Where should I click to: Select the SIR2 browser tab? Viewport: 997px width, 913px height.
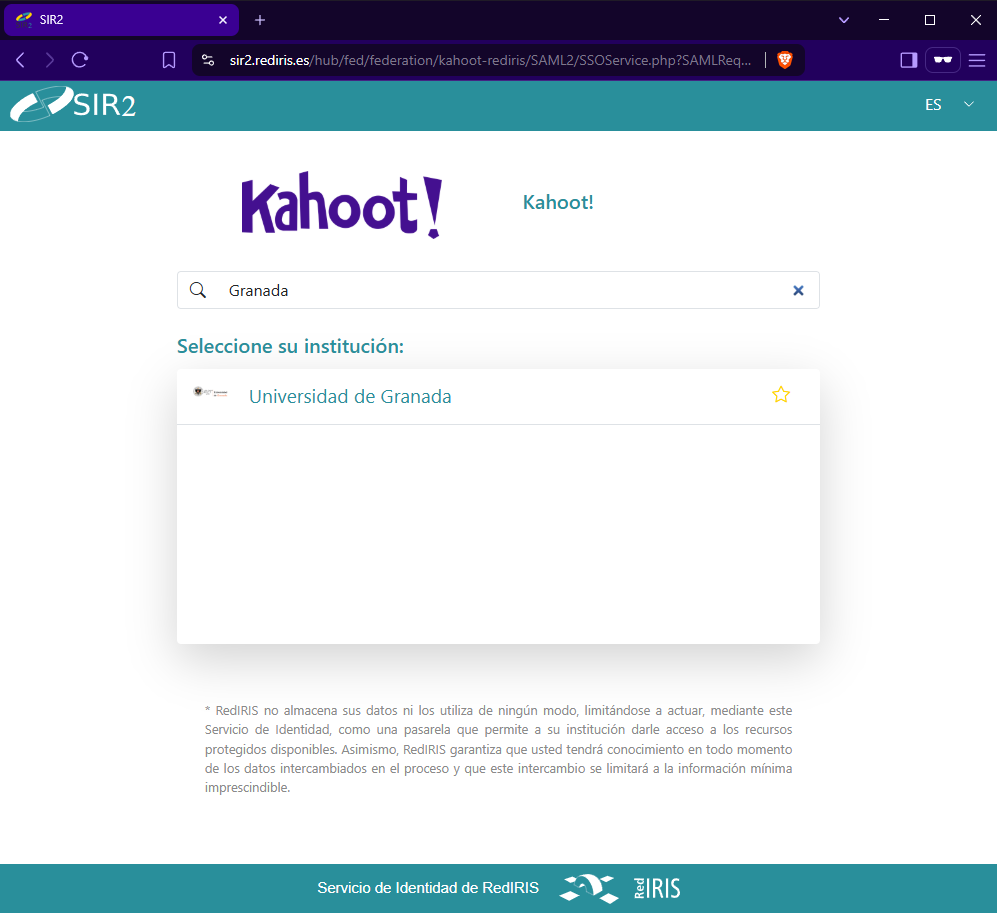tap(121, 20)
